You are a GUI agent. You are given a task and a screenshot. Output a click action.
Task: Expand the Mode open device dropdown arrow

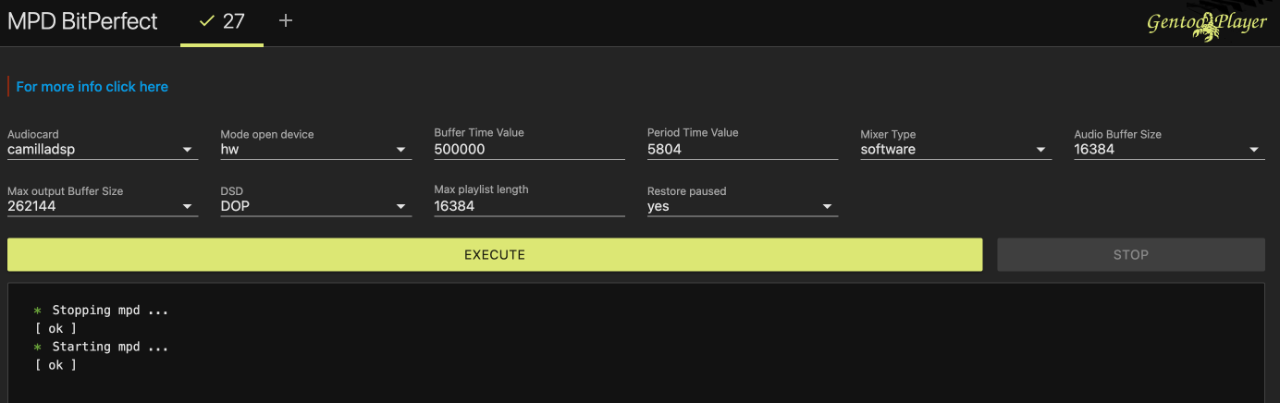(402, 150)
